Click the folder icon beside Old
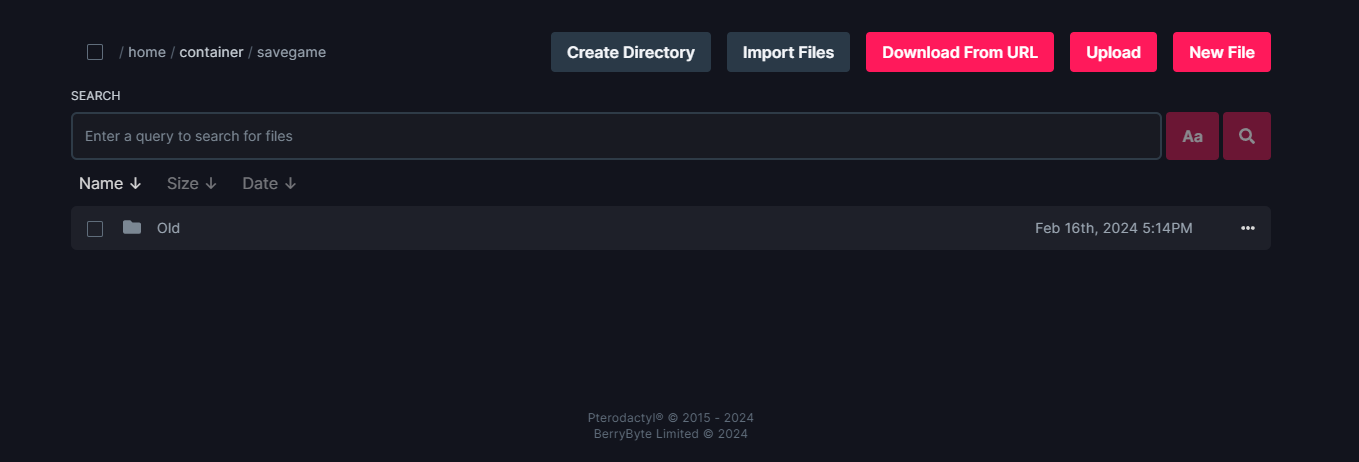Screen dimensions: 1359x462 [132, 228]
